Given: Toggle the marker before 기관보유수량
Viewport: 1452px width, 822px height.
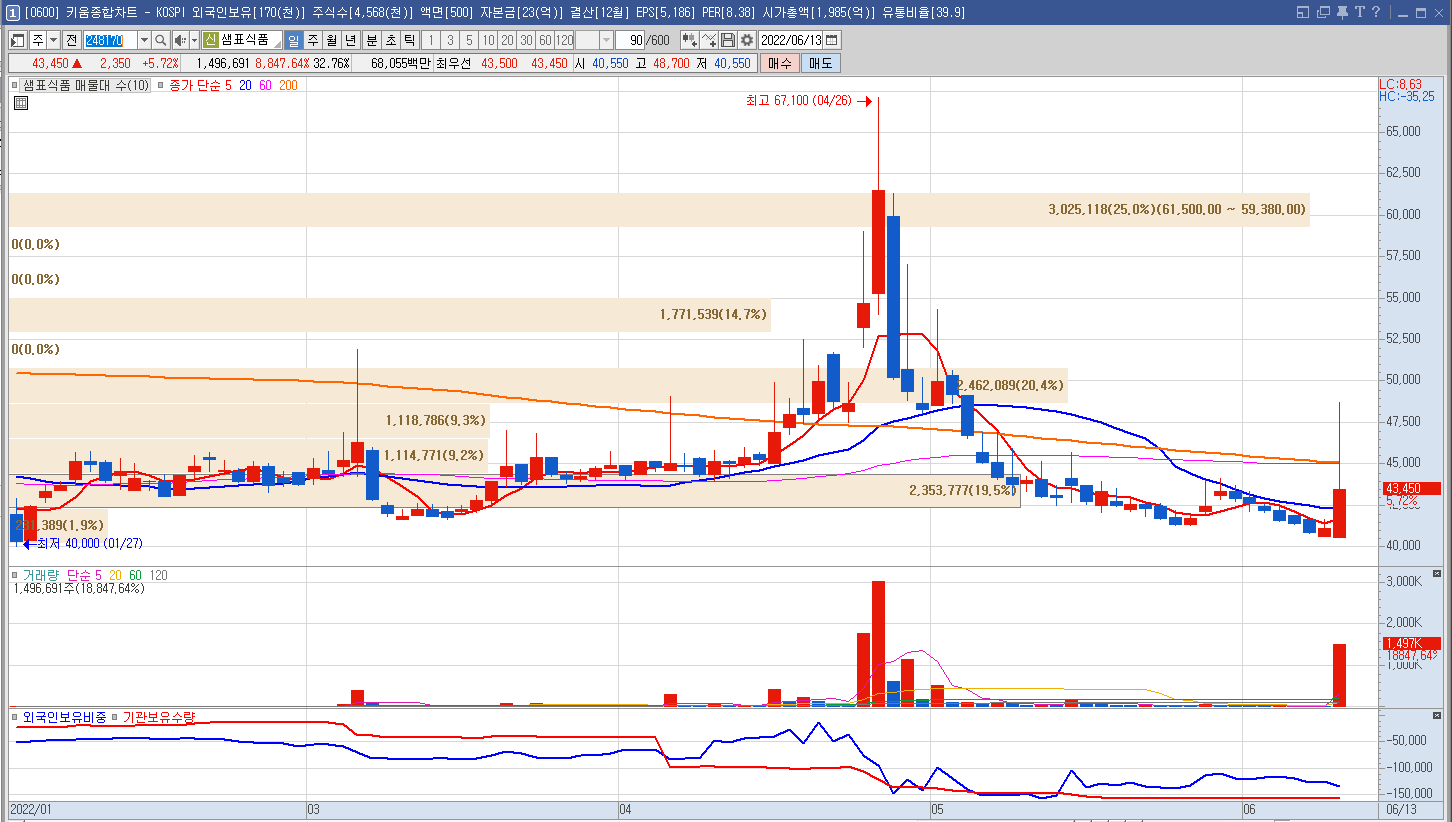Looking at the screenshot, I should tap(116, 716).
